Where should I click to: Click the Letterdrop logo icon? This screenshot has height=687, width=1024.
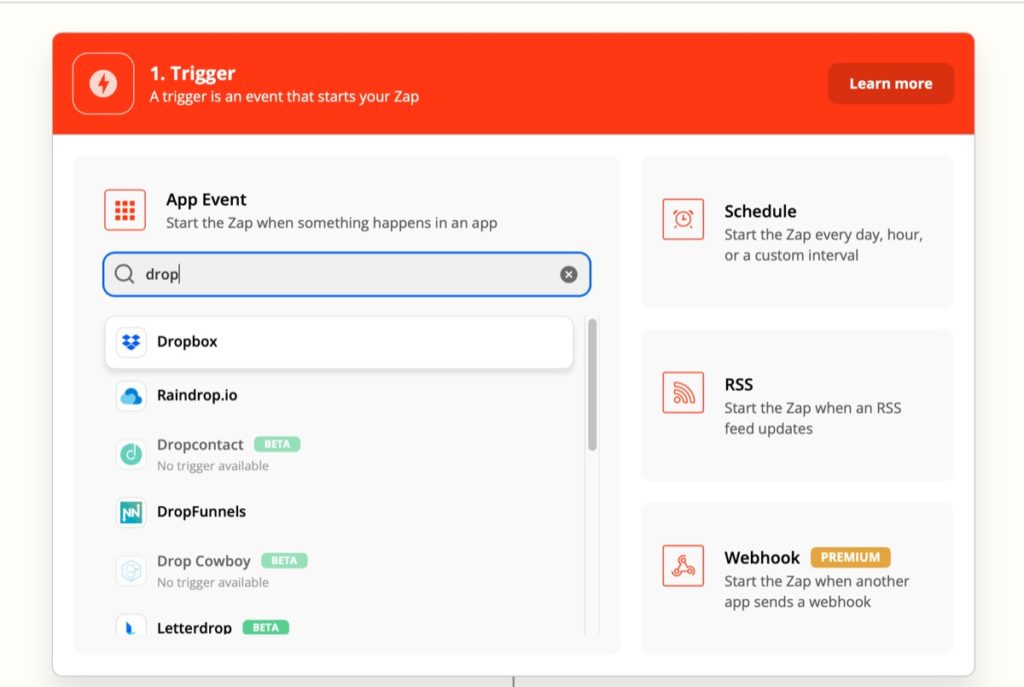131,626
